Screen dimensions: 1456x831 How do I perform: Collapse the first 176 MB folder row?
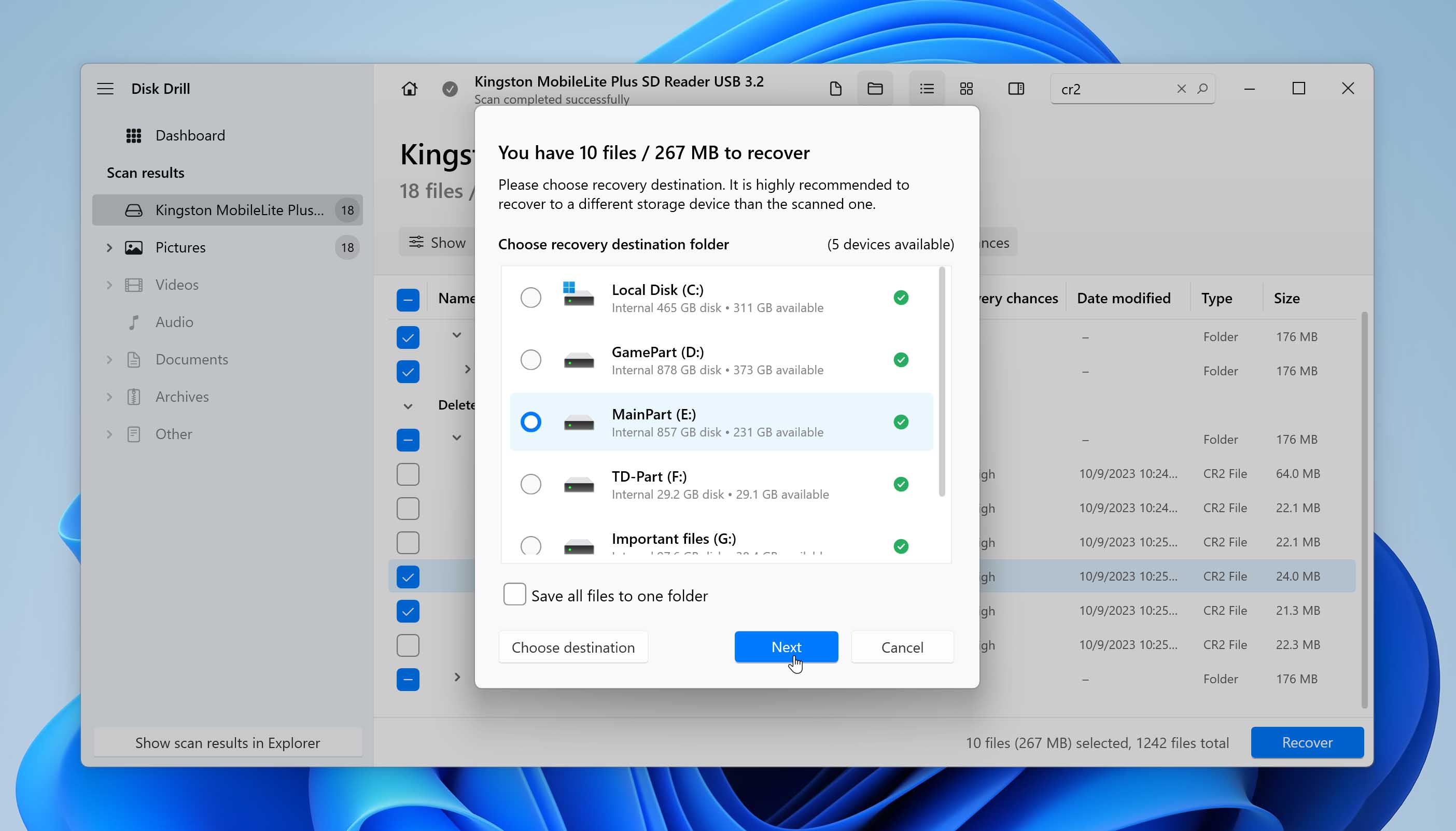pos(457,335)
